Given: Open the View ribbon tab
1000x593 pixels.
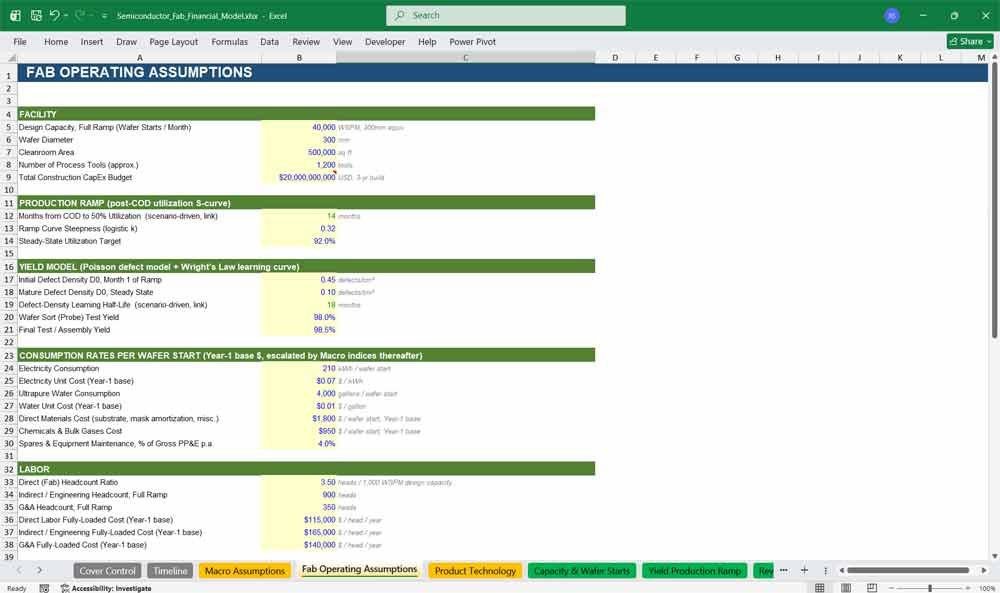Looking at the screenshot, I should pyautogui.click(x=342, y=41).
